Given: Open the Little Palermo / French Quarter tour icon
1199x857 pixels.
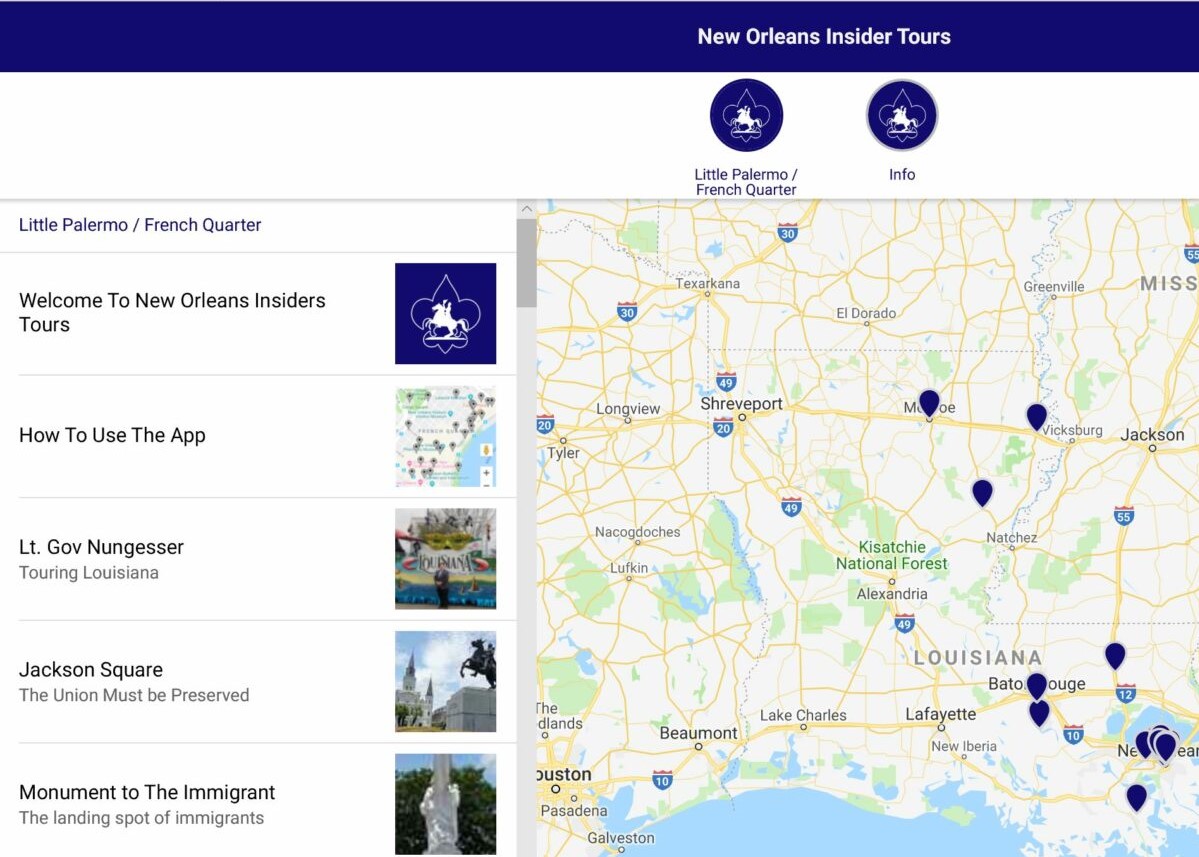Looking at the screenshot, I should pos(746,116).
